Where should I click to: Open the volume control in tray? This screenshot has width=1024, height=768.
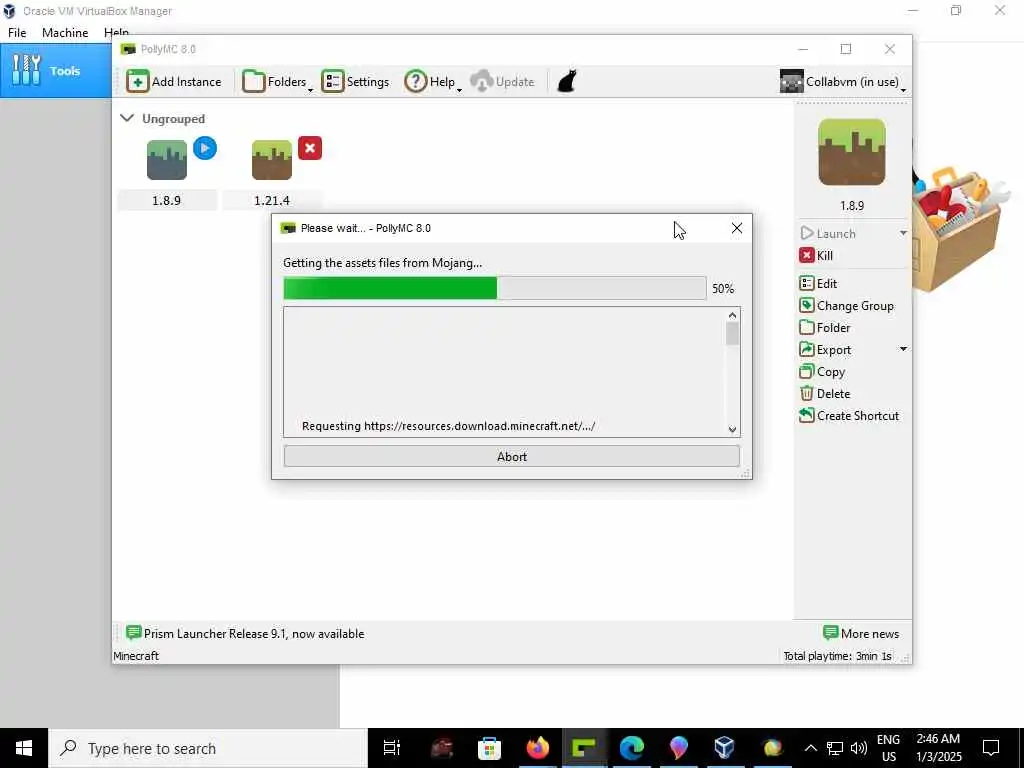coord(859,748)
